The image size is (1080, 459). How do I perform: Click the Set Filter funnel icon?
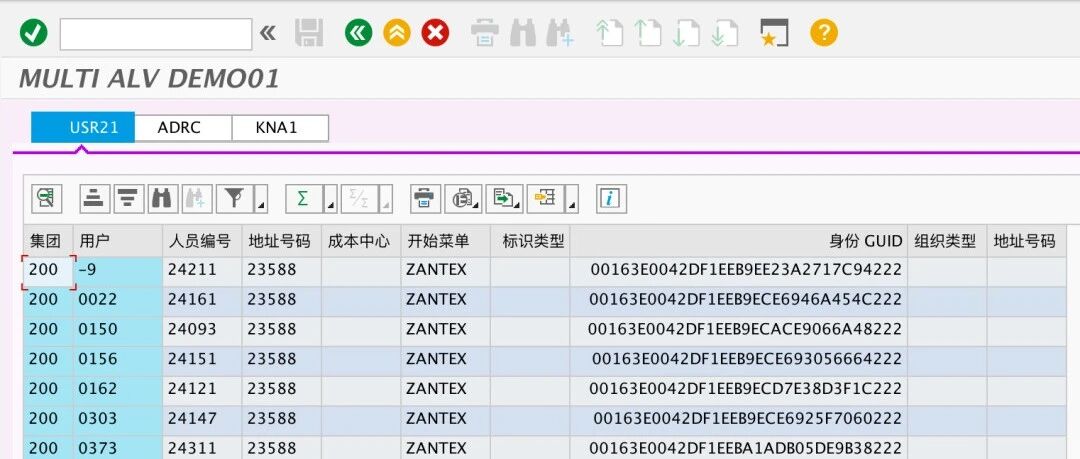[x=235, y=198]
